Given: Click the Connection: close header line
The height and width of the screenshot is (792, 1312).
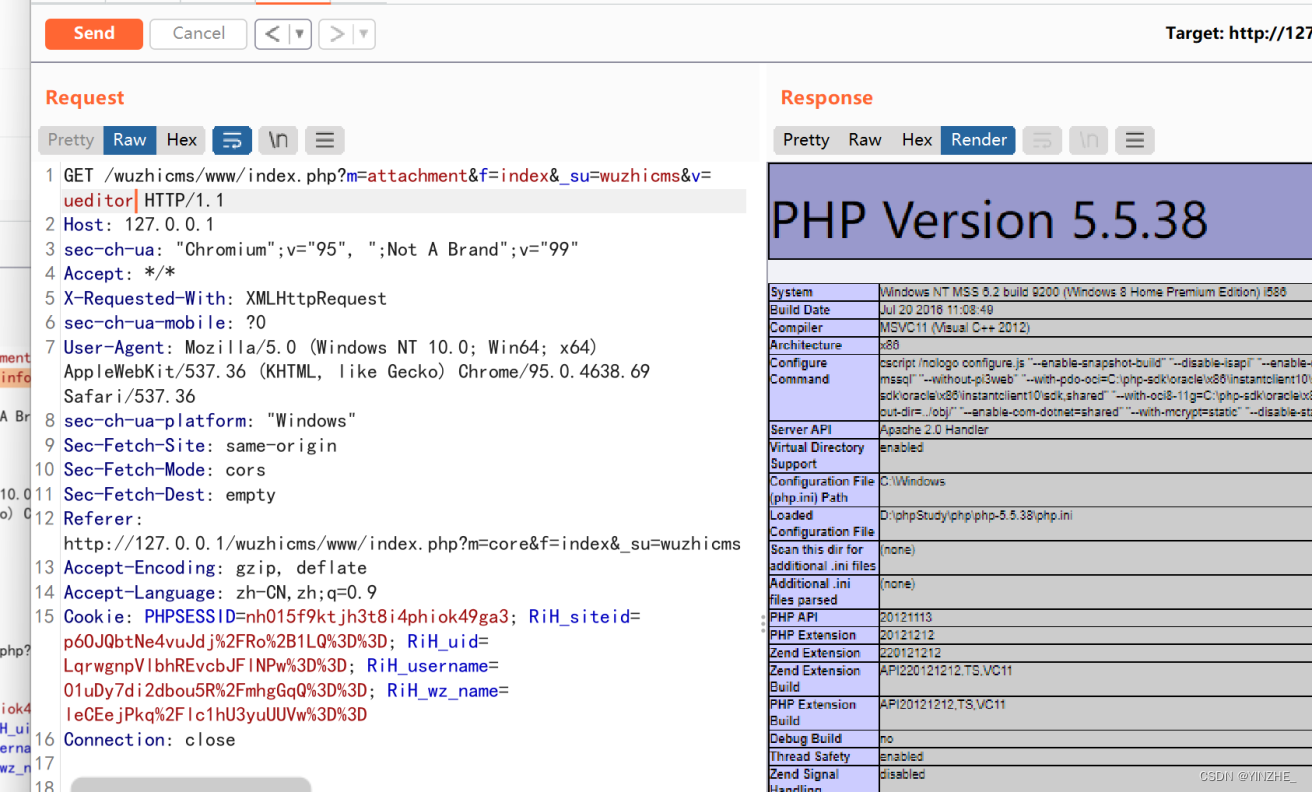Looking at the screenshot, I should tap(150, 740).
